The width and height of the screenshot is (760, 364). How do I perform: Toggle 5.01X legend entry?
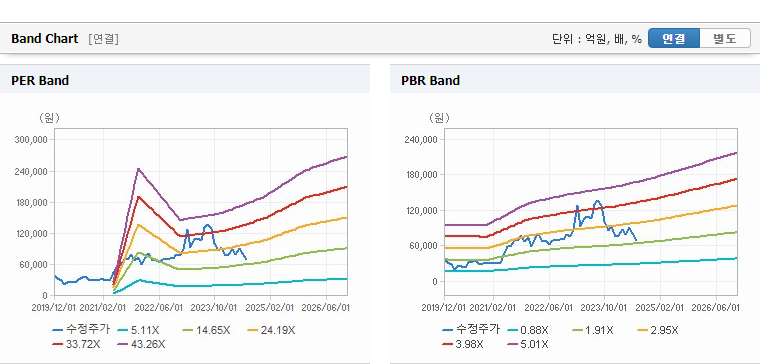pyautogui.click(x=528, y=344)
